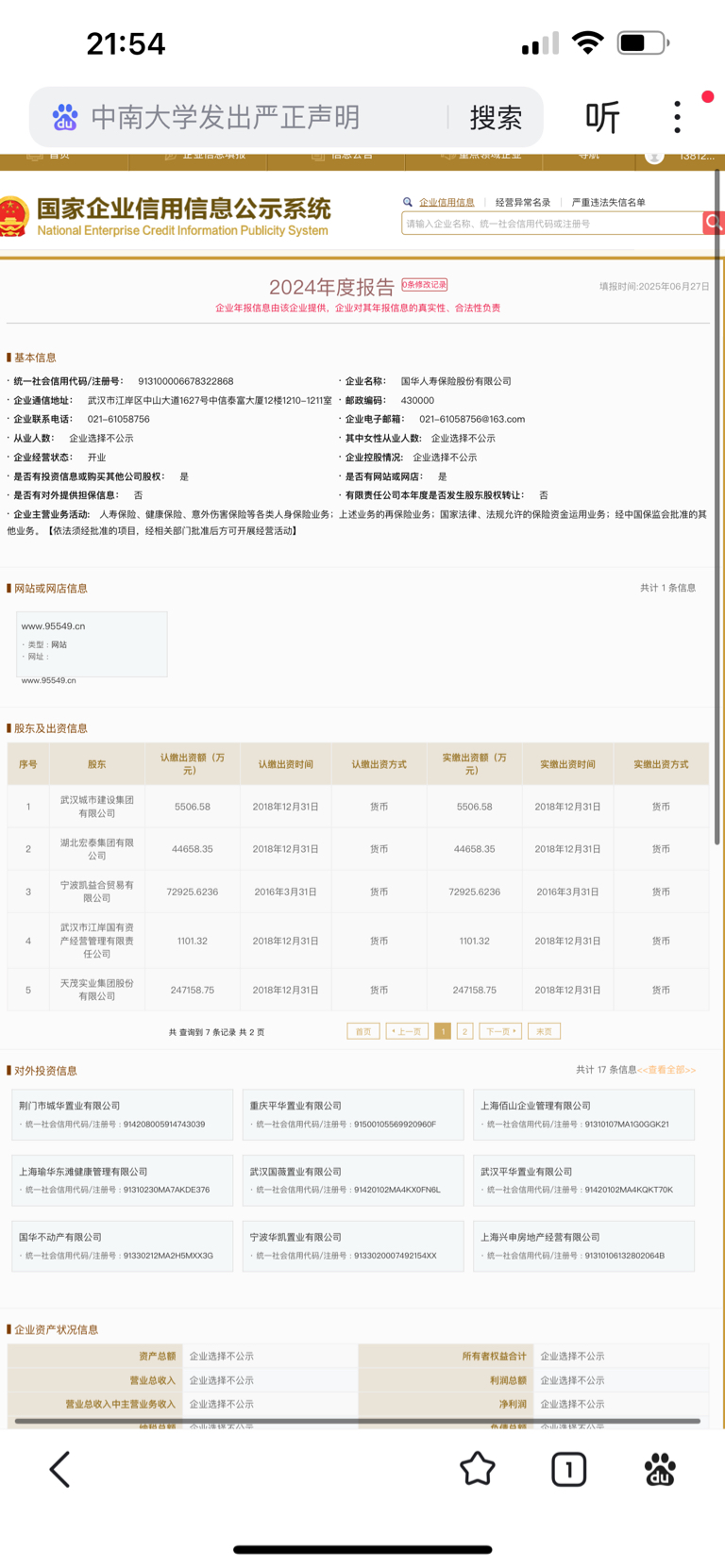Tap the postal code 430000
725x1568 pixels.
coord(417,400)
